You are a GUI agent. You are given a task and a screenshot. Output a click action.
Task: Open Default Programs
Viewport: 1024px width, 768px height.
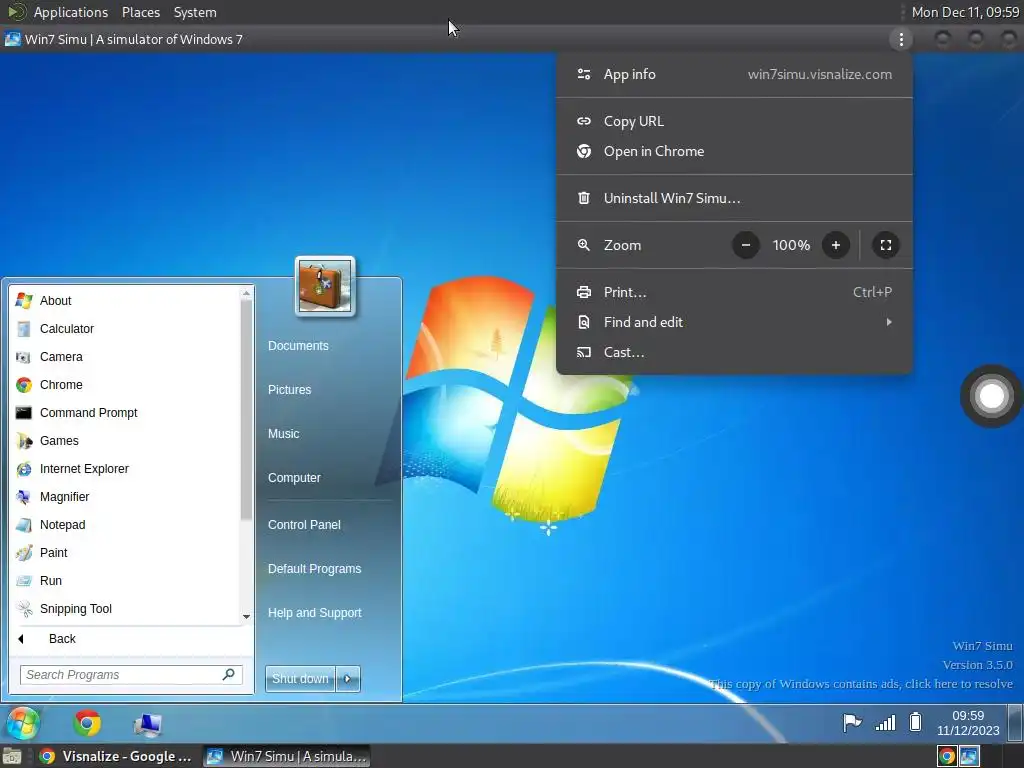coord(314,569)
